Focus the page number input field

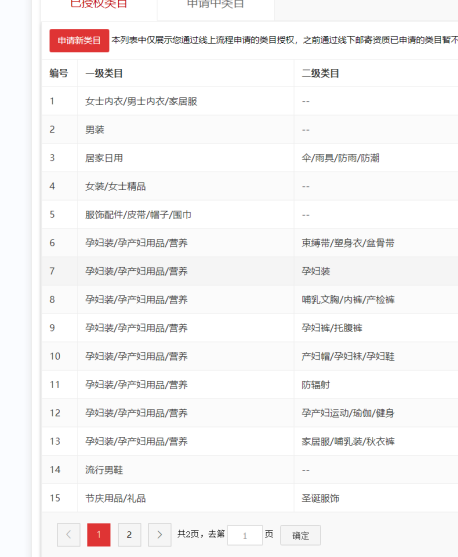245,535
